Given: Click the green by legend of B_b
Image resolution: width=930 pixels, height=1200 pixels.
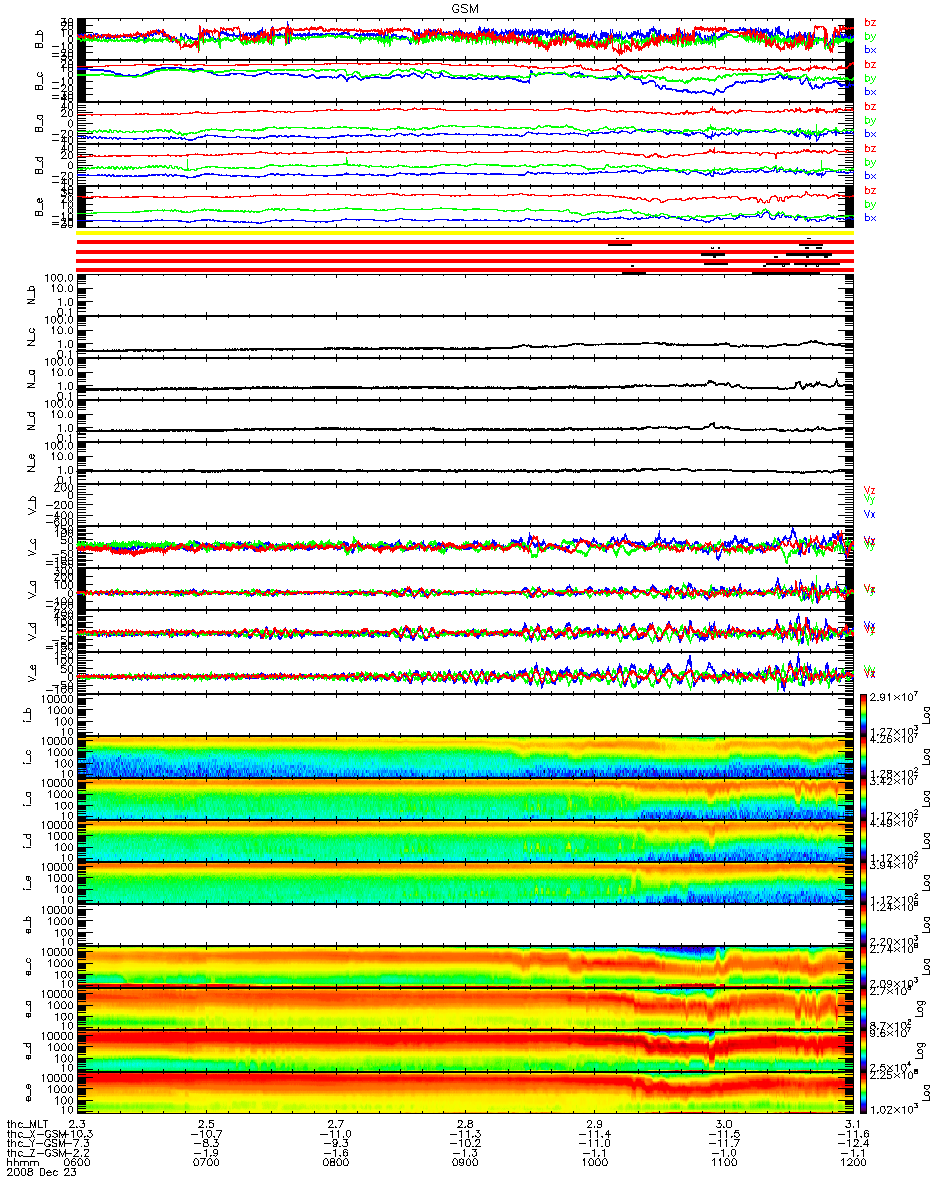Looking at the screenshot, I should coord(870,36).
